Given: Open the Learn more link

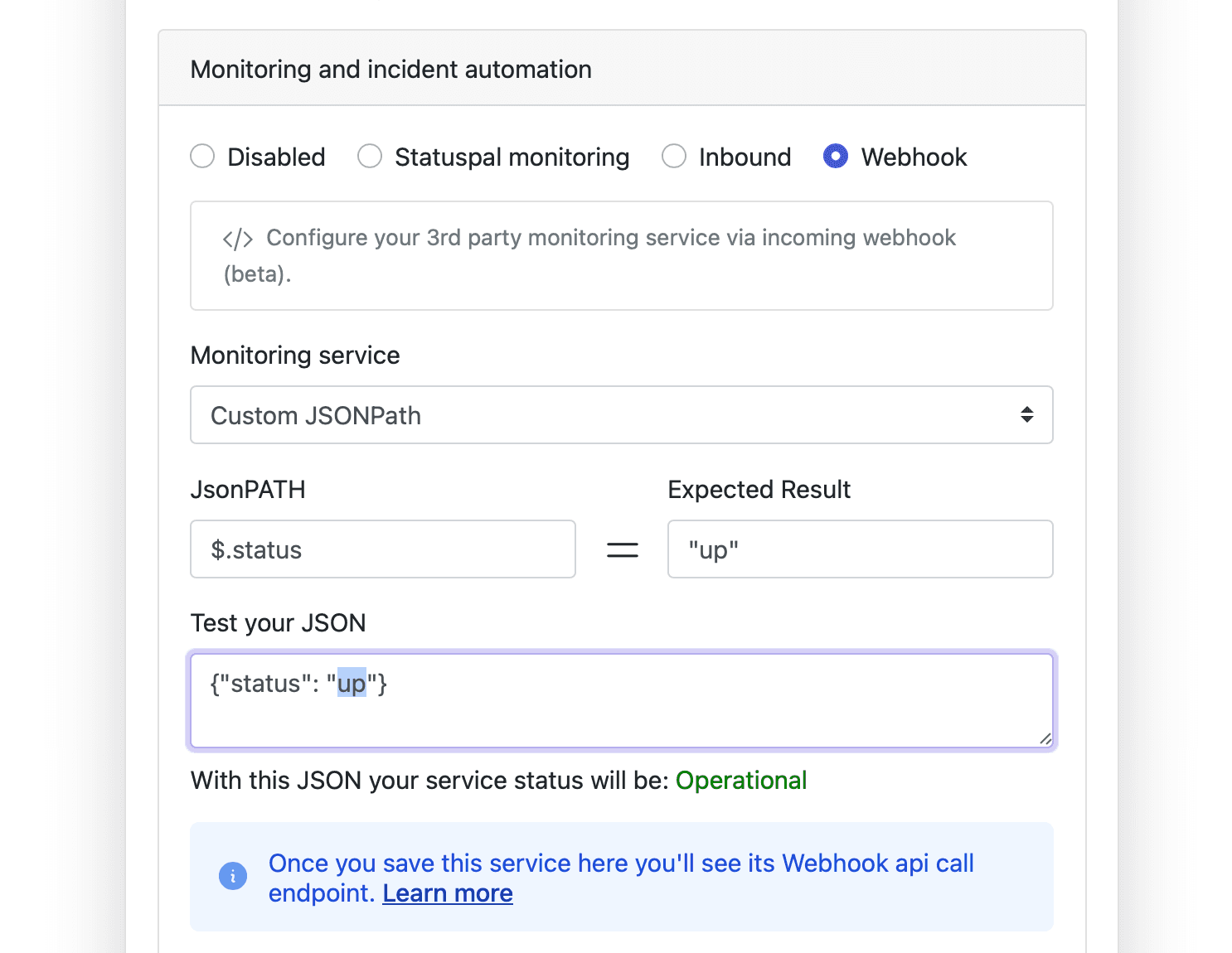Looking at the screenshot, I should point(448,893).
